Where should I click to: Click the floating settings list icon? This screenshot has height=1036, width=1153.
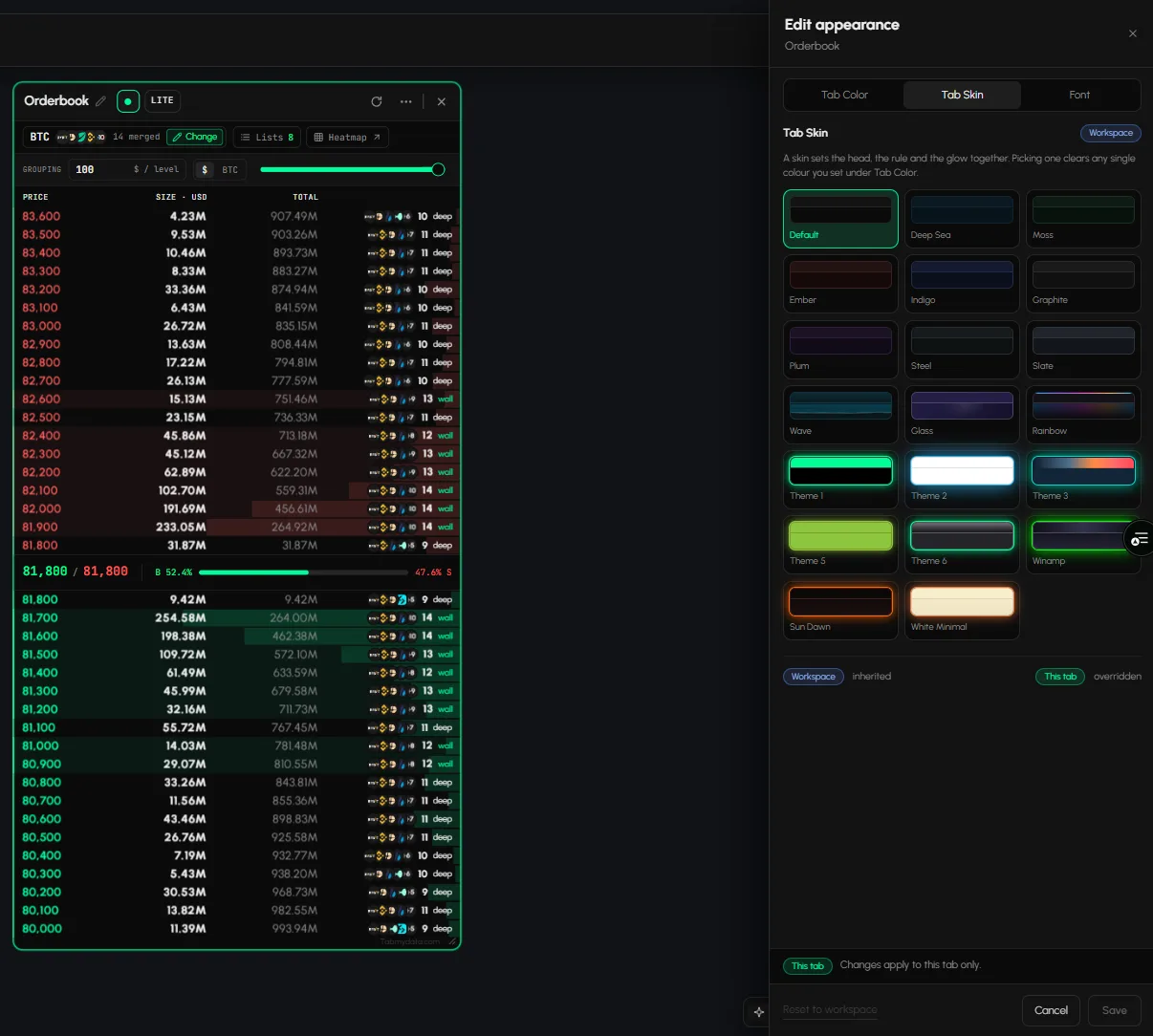pos(1140,539)
